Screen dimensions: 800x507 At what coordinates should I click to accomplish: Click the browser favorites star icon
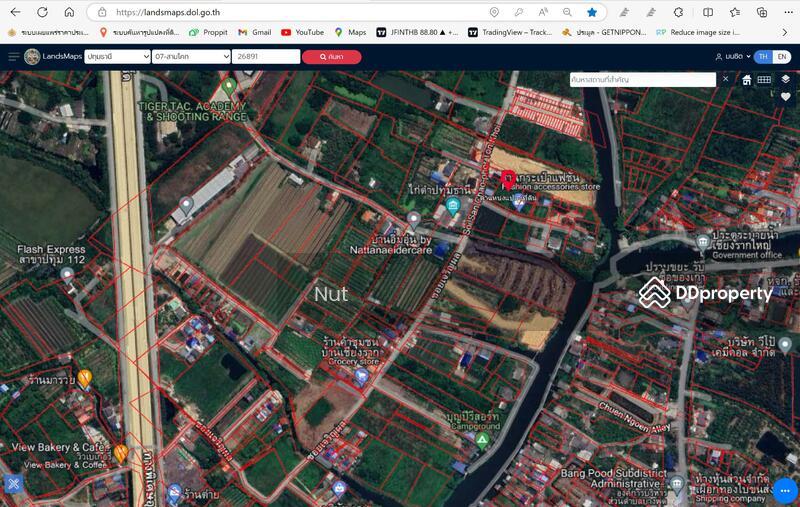592,12
